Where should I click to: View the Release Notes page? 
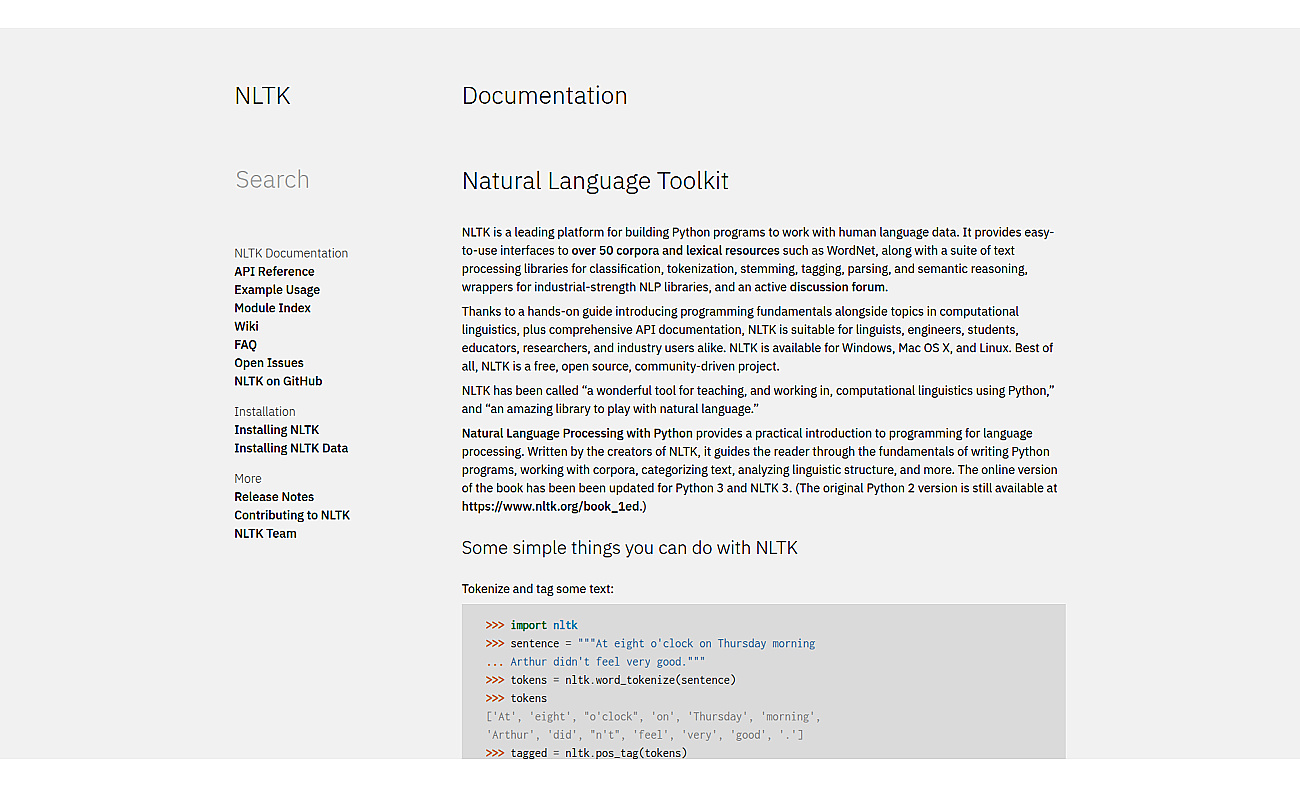click(x=274, y=497)
